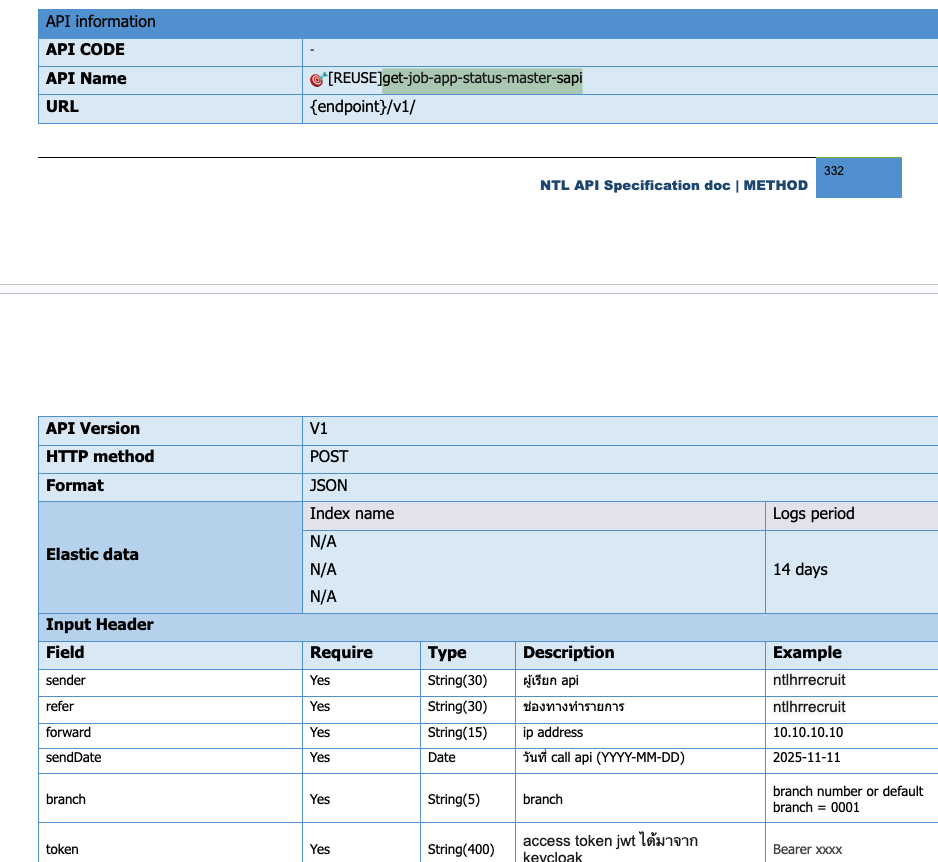The width and height of the screenshot is (938, 862).
Task: Click the Index name column header
Action: 352,513
